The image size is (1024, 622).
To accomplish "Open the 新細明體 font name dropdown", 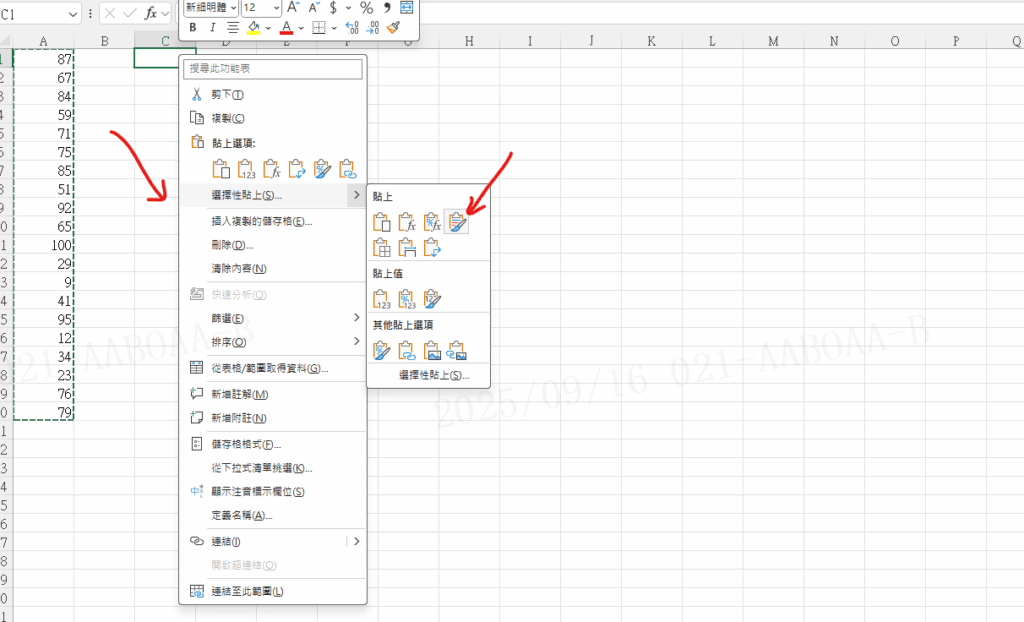I will click(x=233, y=8).
